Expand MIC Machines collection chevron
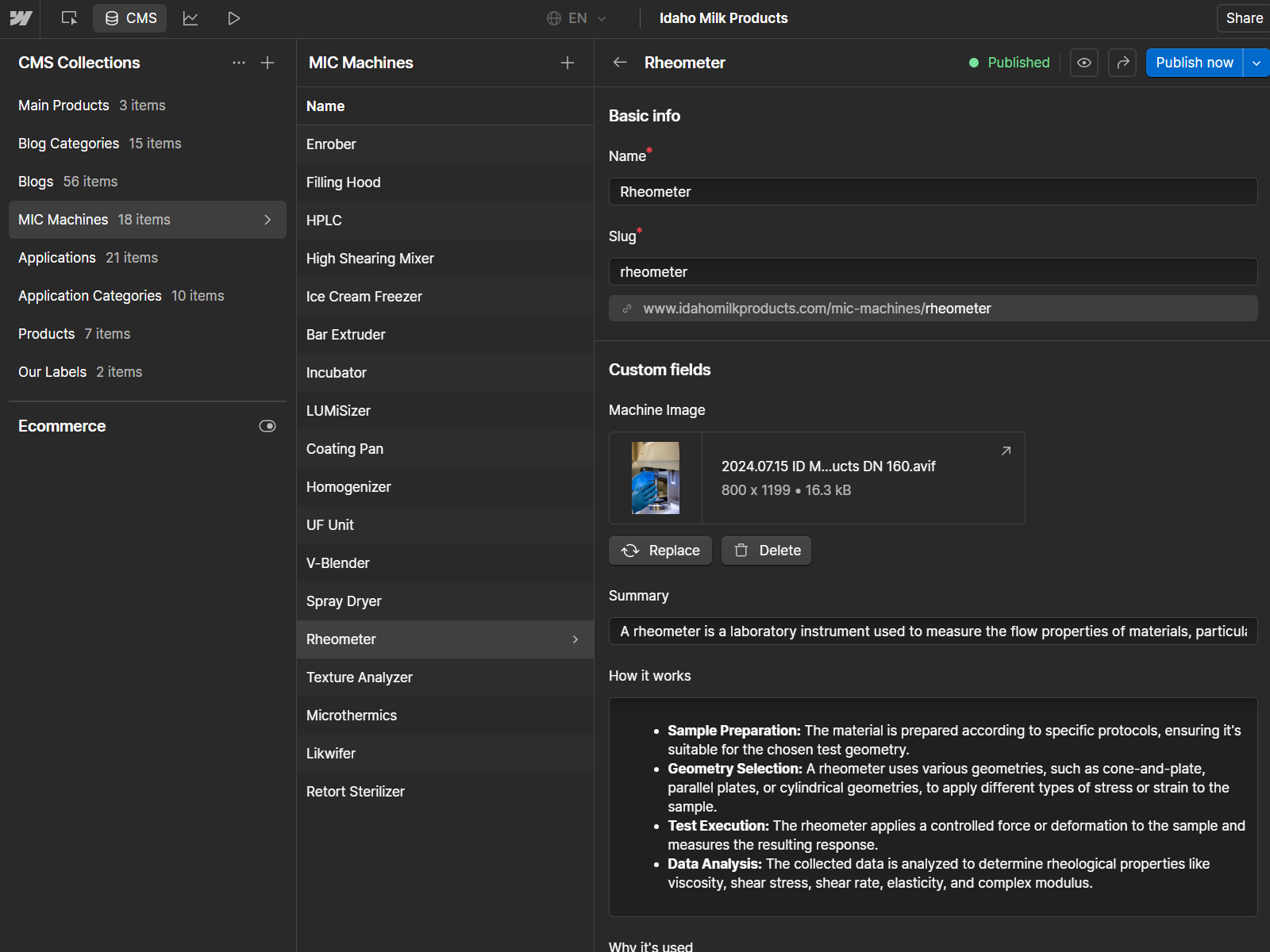The width and height of the screenshot is (1270, 952). click(267, 220)
